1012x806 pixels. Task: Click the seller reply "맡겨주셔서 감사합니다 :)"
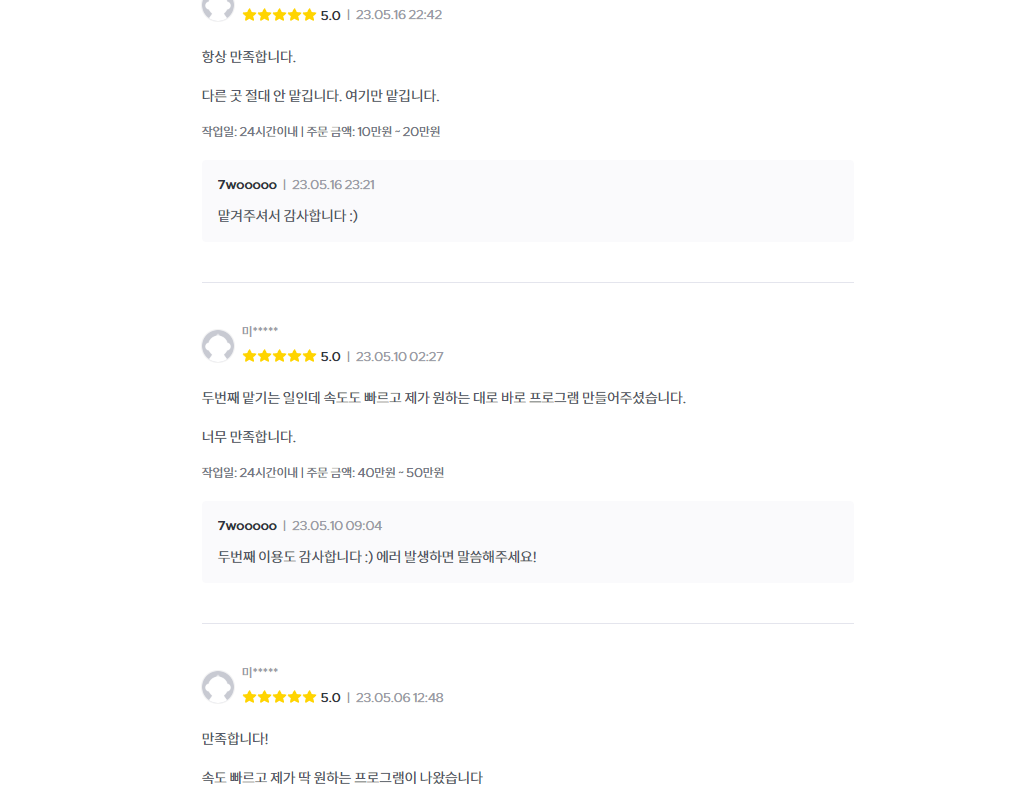[x=288, y=215]
